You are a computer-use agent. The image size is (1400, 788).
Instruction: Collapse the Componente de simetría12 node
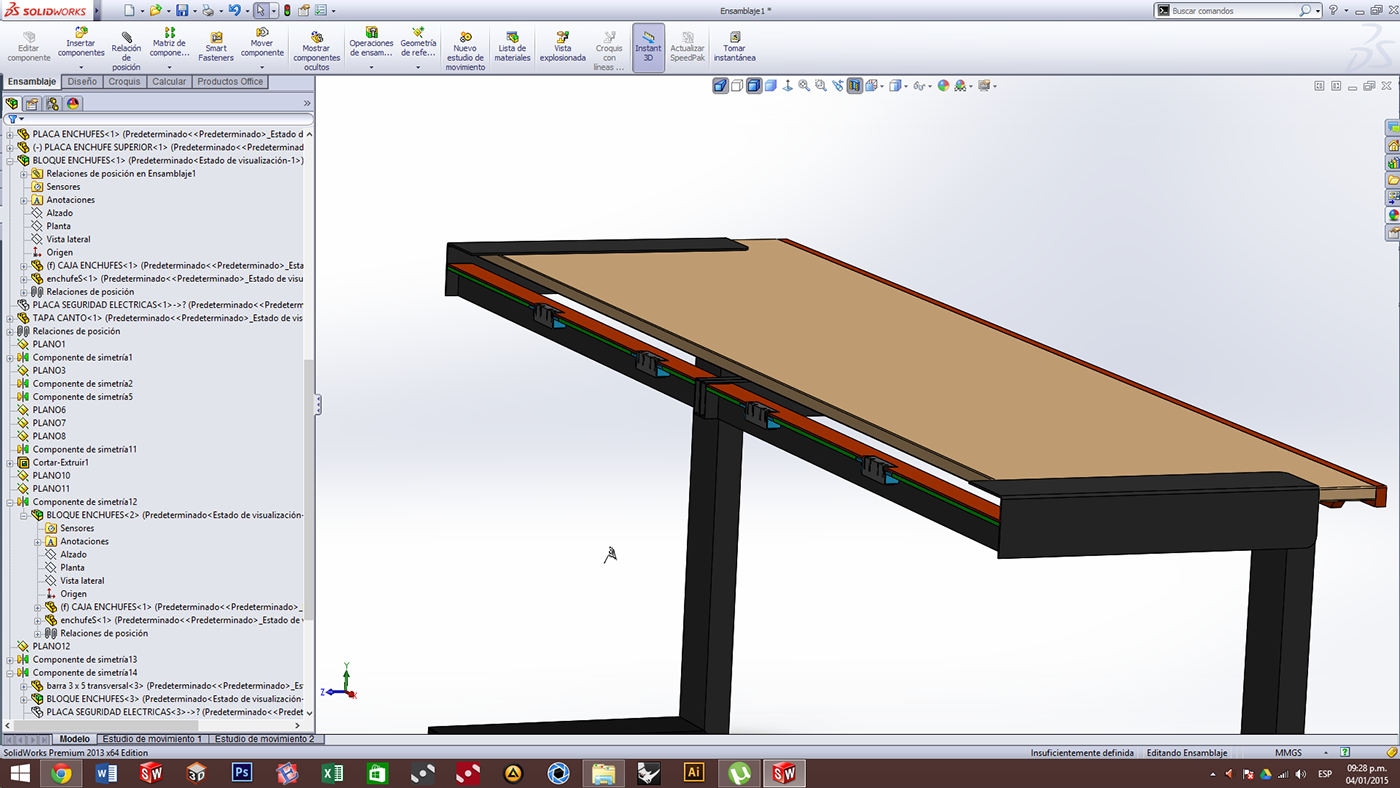(x=10, y=502)
